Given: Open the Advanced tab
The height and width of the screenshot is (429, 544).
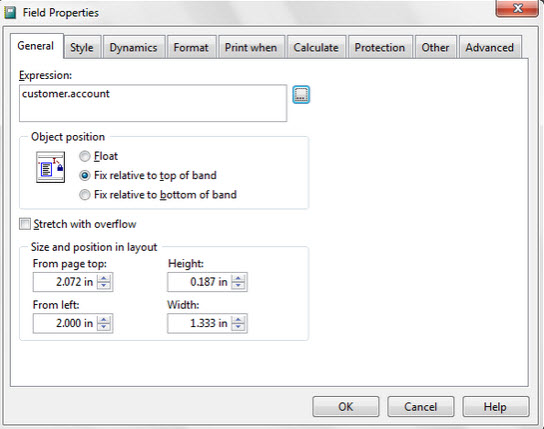Looking at the screenshot, I should (x=490, y=47).
